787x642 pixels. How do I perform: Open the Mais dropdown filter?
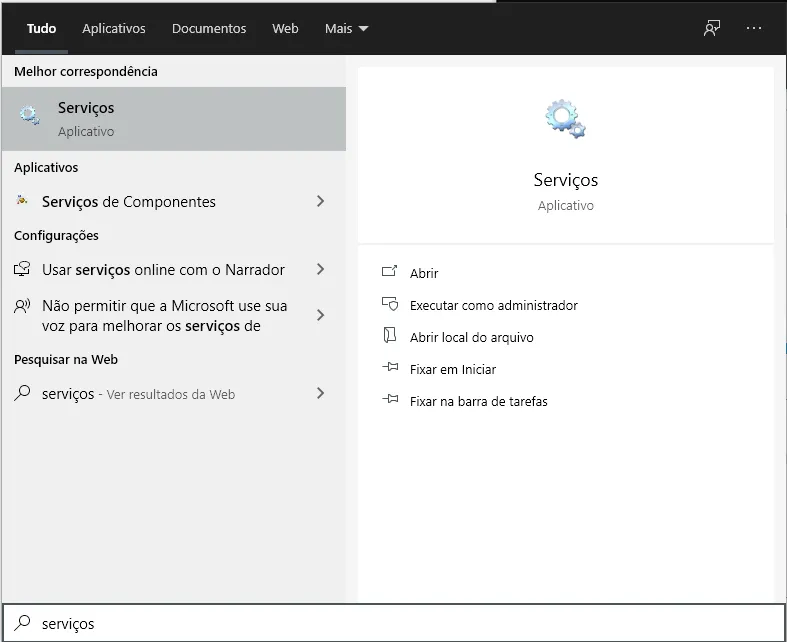[346, 28]
